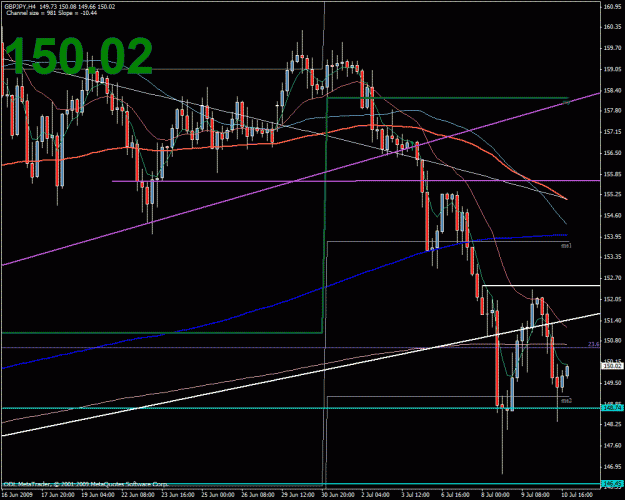Select the 149.50 price axis label
Image resolution: width=625 pixels, height=500 pixels.
click(612, 383)
